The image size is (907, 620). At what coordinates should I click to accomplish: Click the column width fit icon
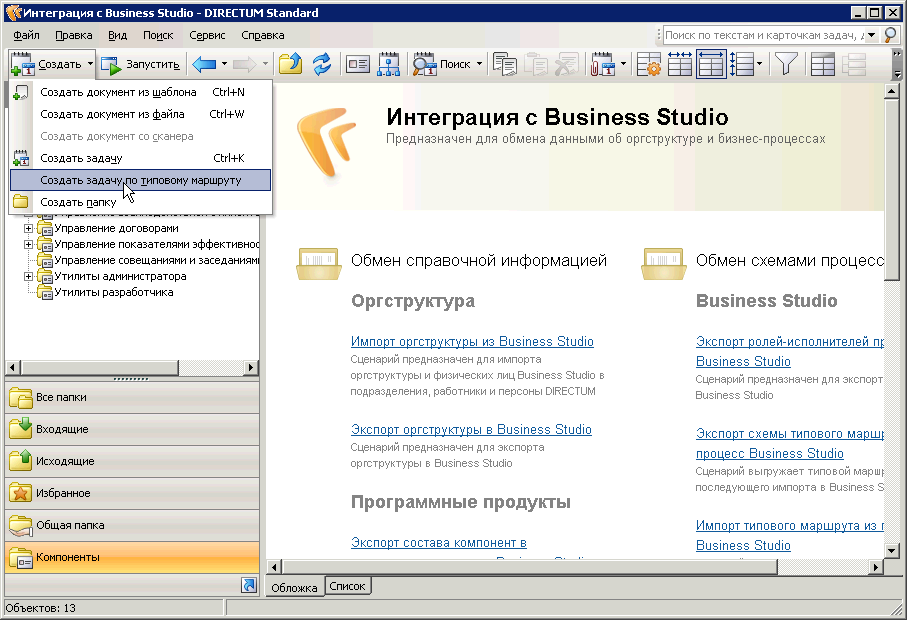[x=680, y=64]
